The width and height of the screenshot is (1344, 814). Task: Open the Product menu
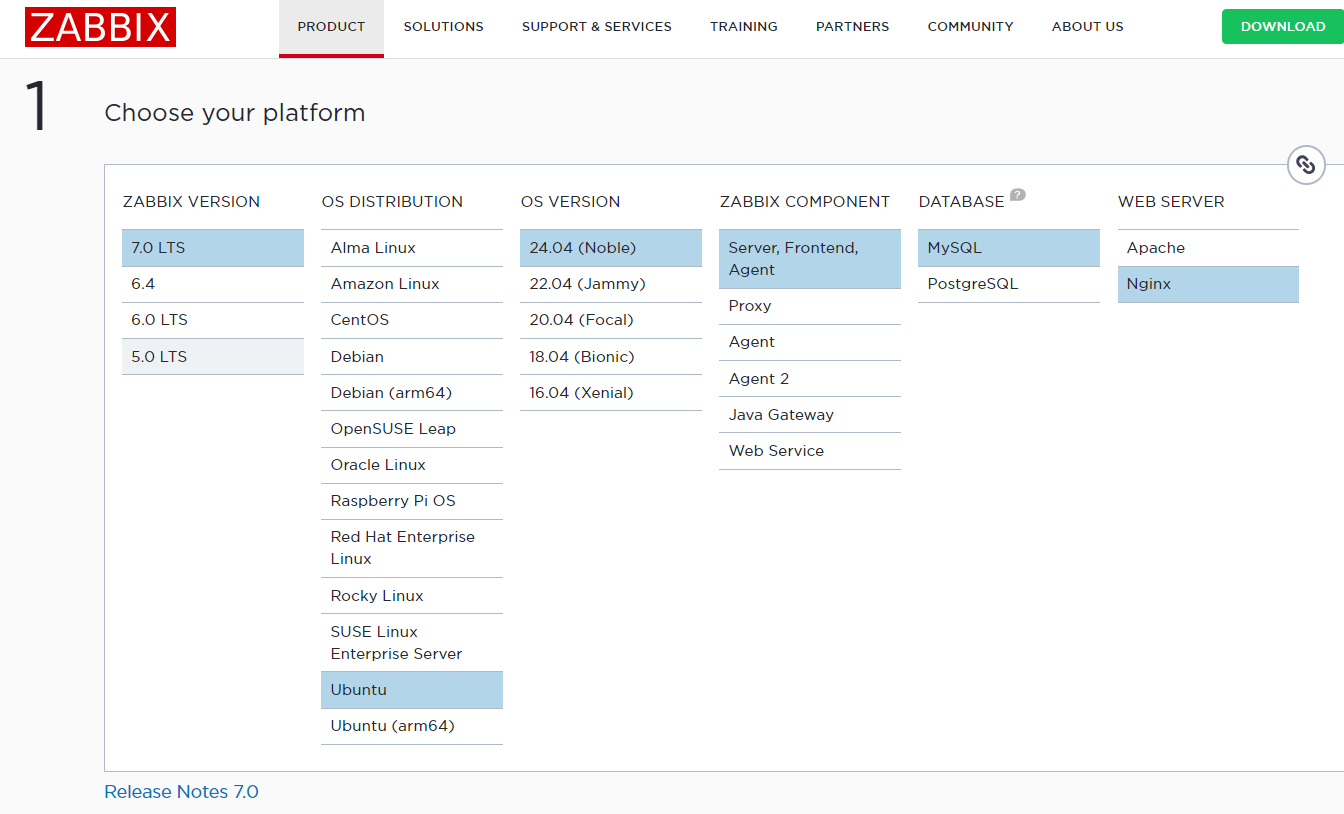point(331,27)
